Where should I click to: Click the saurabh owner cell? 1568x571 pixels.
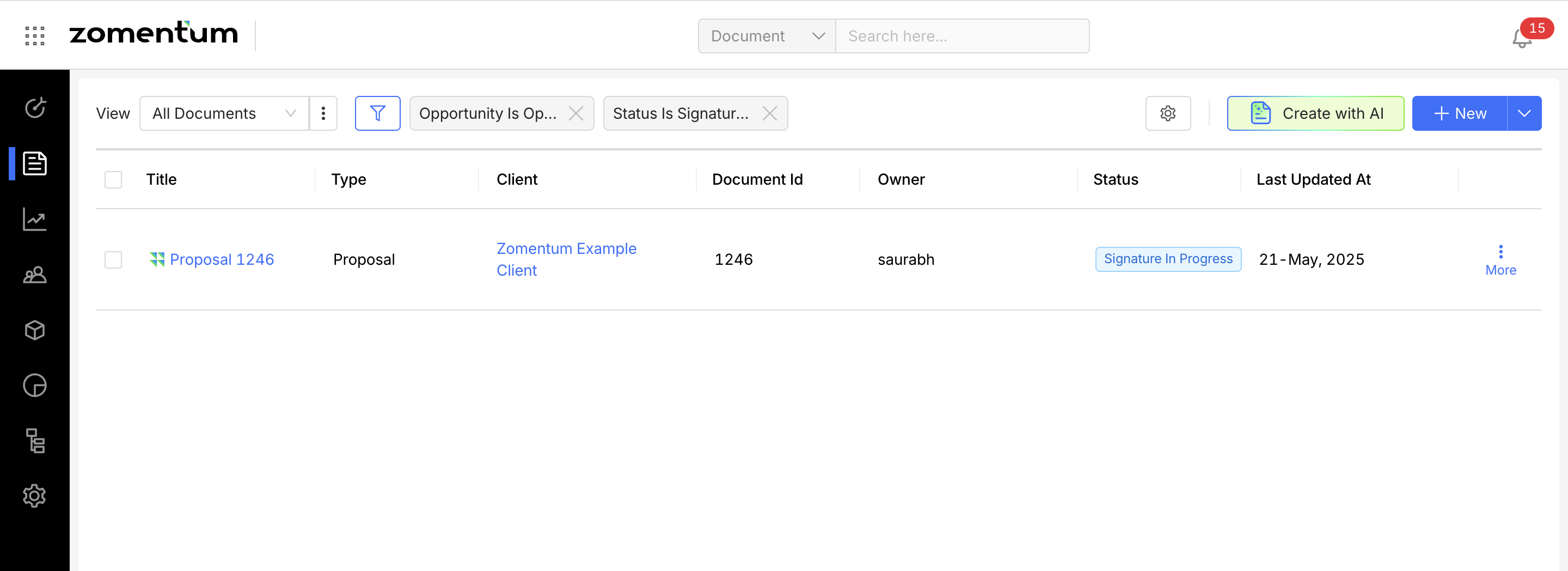[x=906, y=259]
